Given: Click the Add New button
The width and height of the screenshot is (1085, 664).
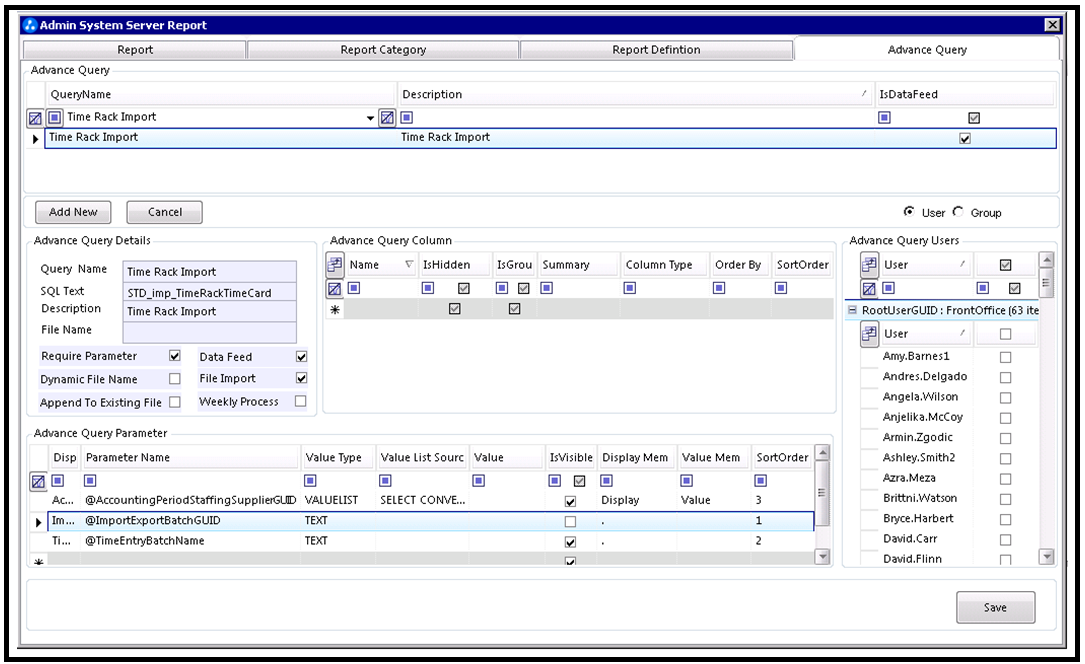Looking at the screenshot, I should 73,212.
